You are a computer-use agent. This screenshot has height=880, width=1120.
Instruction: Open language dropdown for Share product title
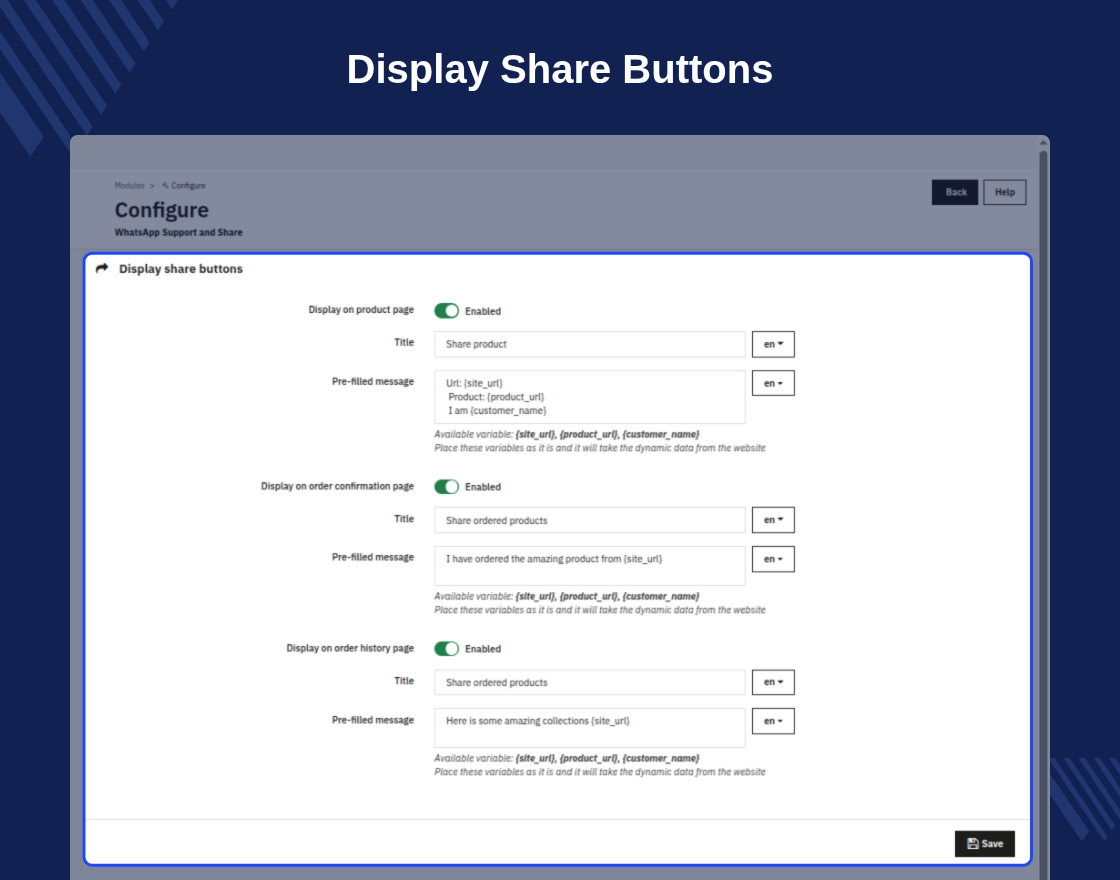tap(773, 344)
